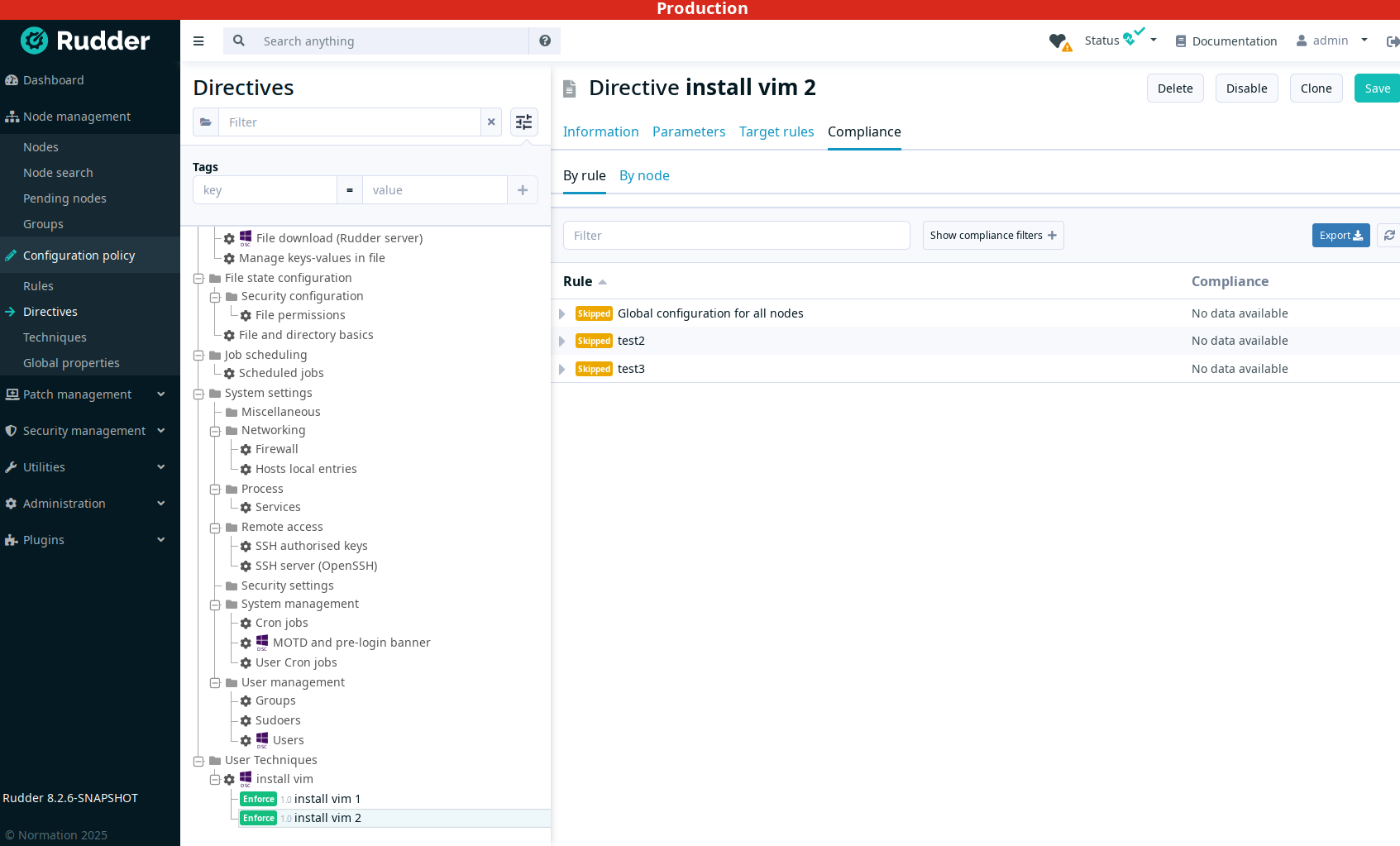Click the Search anything field
The height and width of the screenshot is (846, 1400).
(390, 41)
